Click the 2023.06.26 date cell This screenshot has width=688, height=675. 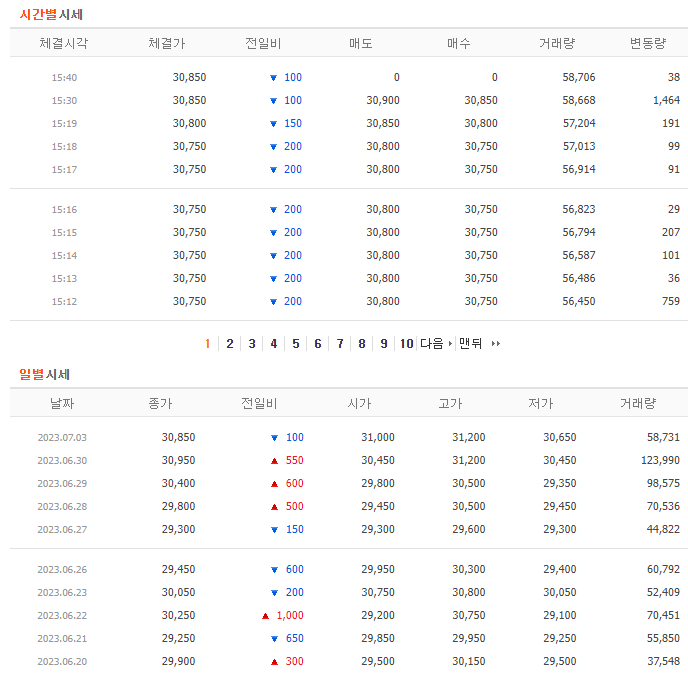pos(62,569)
